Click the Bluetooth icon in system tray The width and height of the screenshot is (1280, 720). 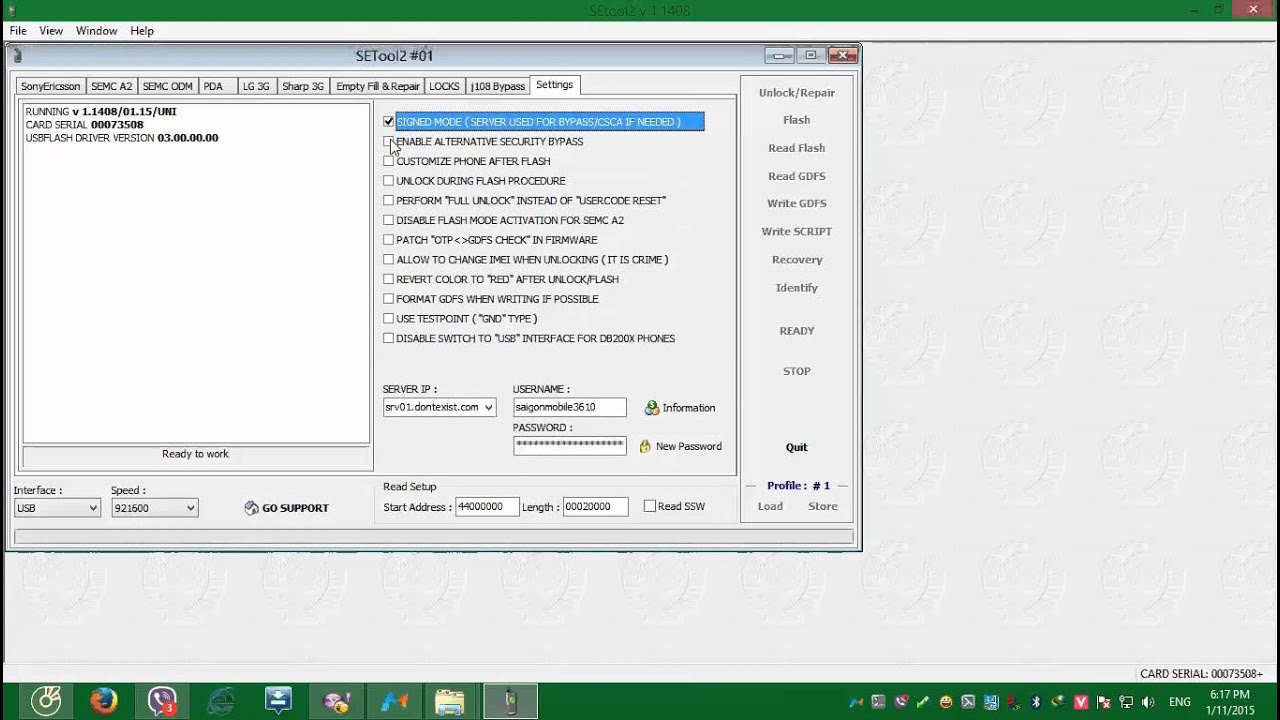tap(1036, 702)
